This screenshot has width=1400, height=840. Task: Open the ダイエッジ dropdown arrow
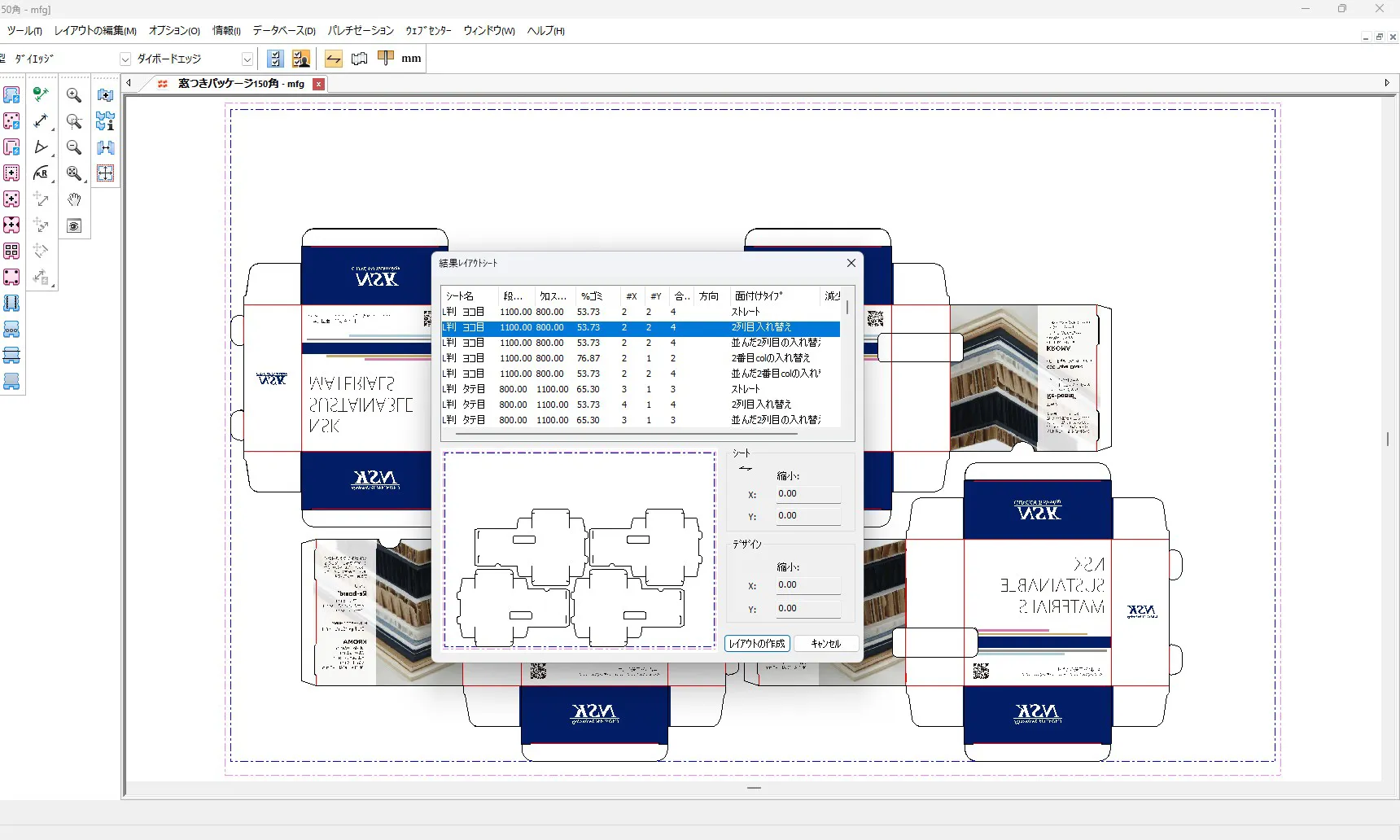pos(125,59)
